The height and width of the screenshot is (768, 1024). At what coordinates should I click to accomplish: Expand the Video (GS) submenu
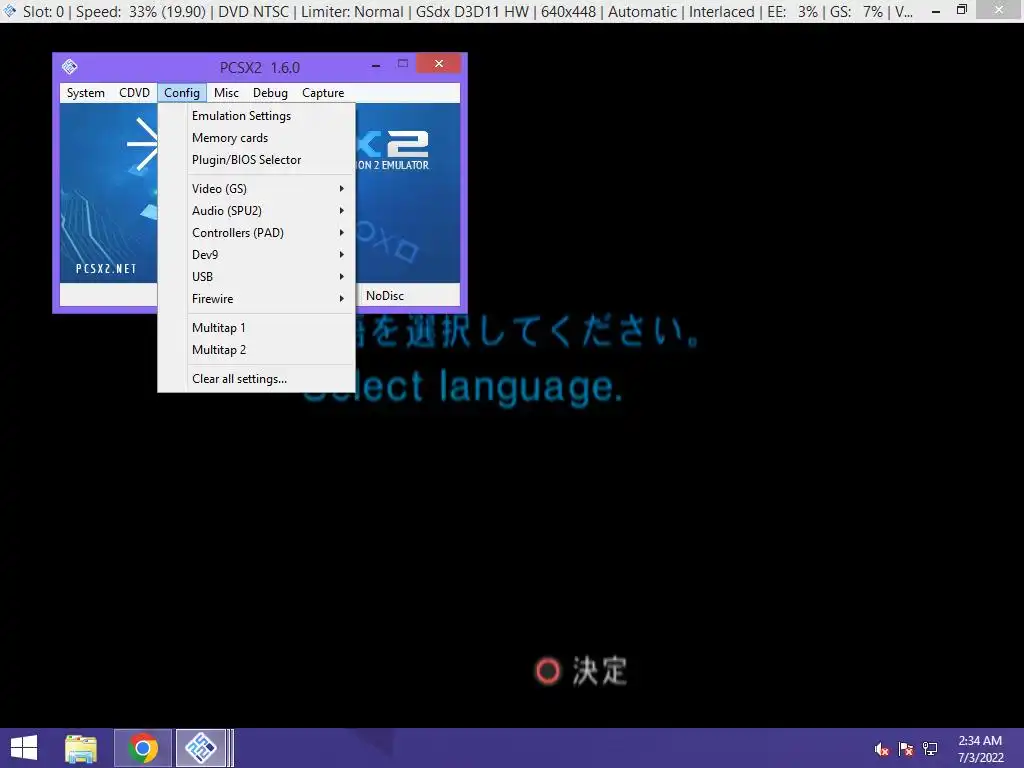tap(257, 189)
